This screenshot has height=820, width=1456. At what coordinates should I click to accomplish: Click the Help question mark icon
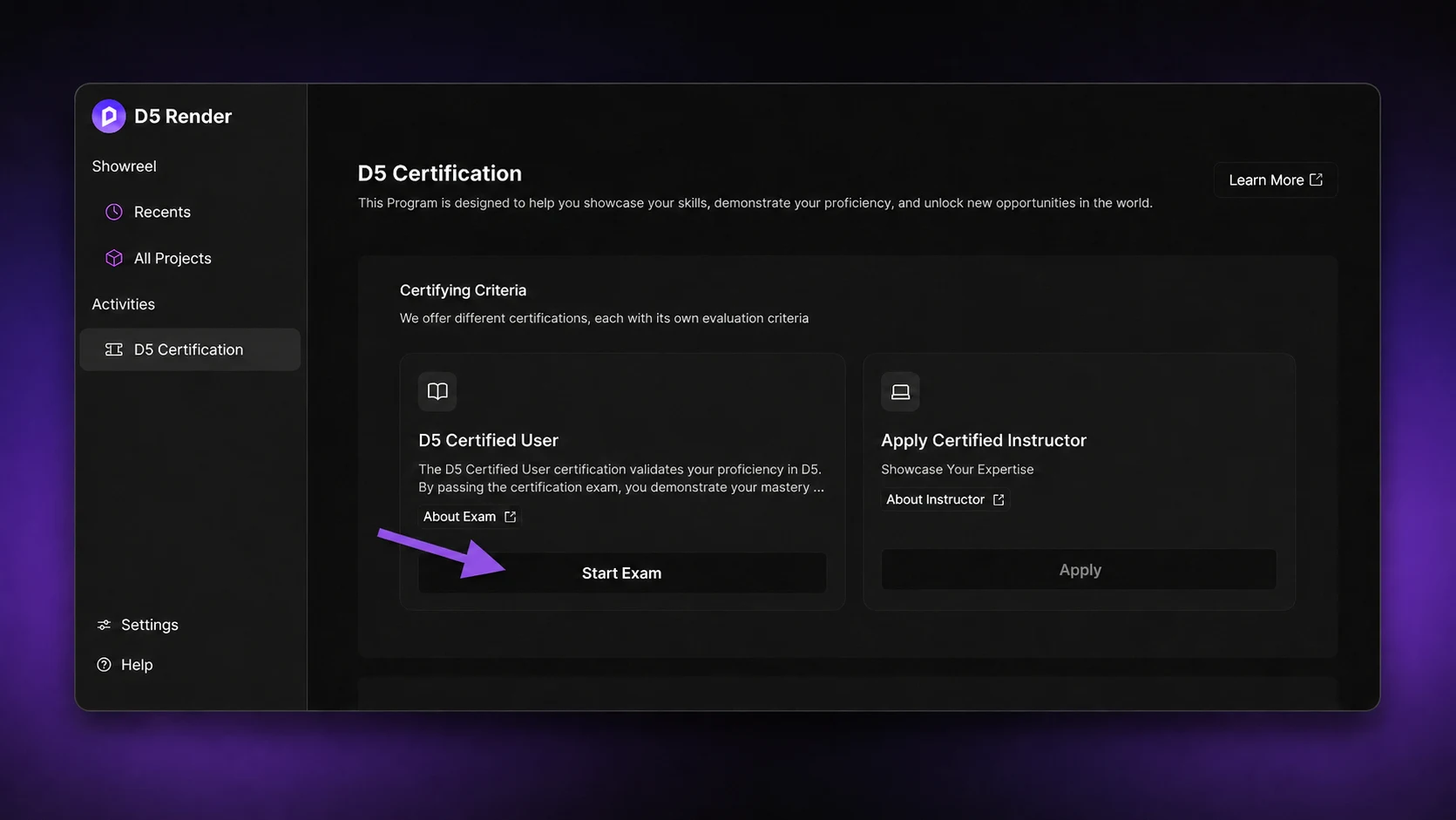pos(104,665)
